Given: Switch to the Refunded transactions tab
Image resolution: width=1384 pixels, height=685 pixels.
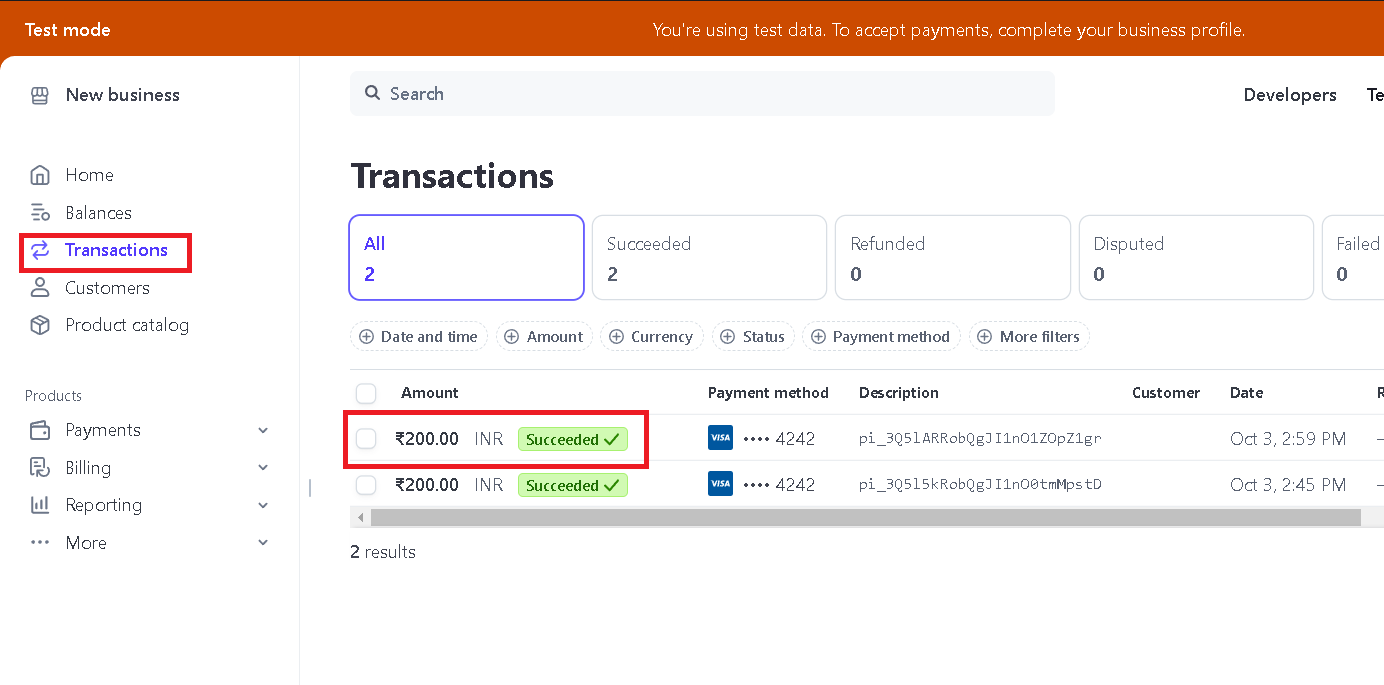Looking at the screenshot, I should [x=952, y=258].
